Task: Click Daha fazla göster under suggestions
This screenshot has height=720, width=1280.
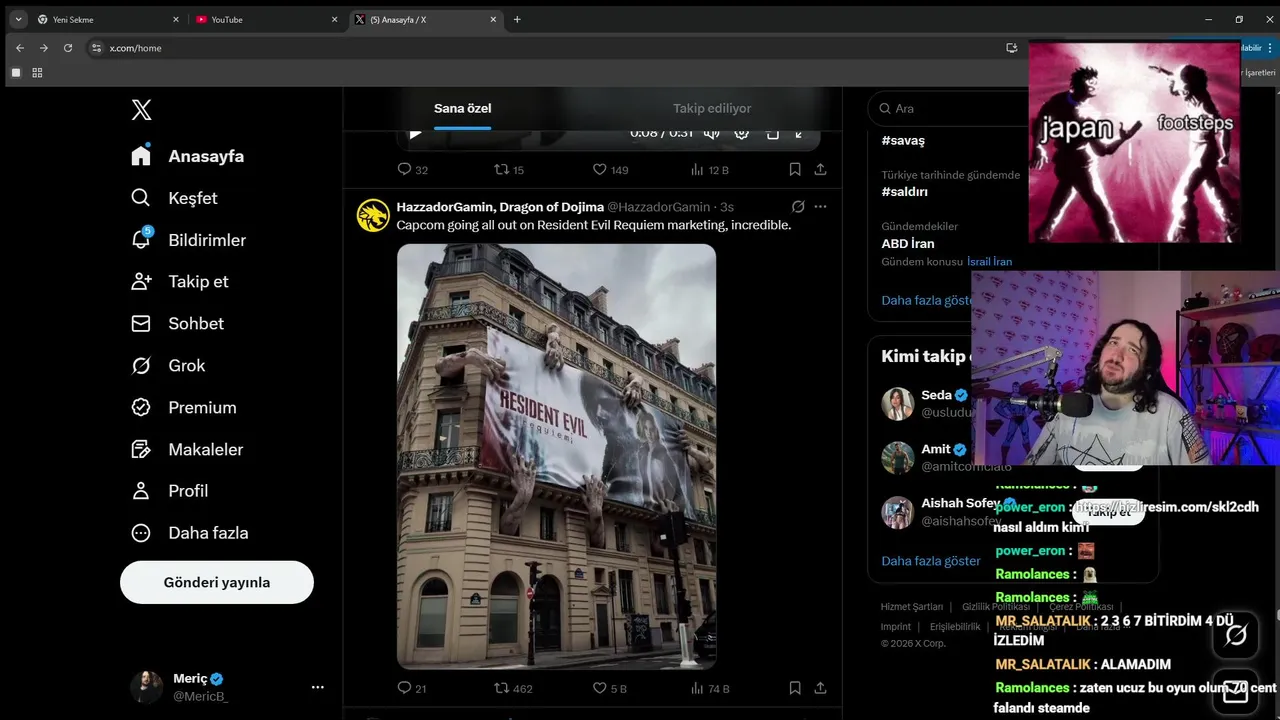Action: tap(931, 561)
